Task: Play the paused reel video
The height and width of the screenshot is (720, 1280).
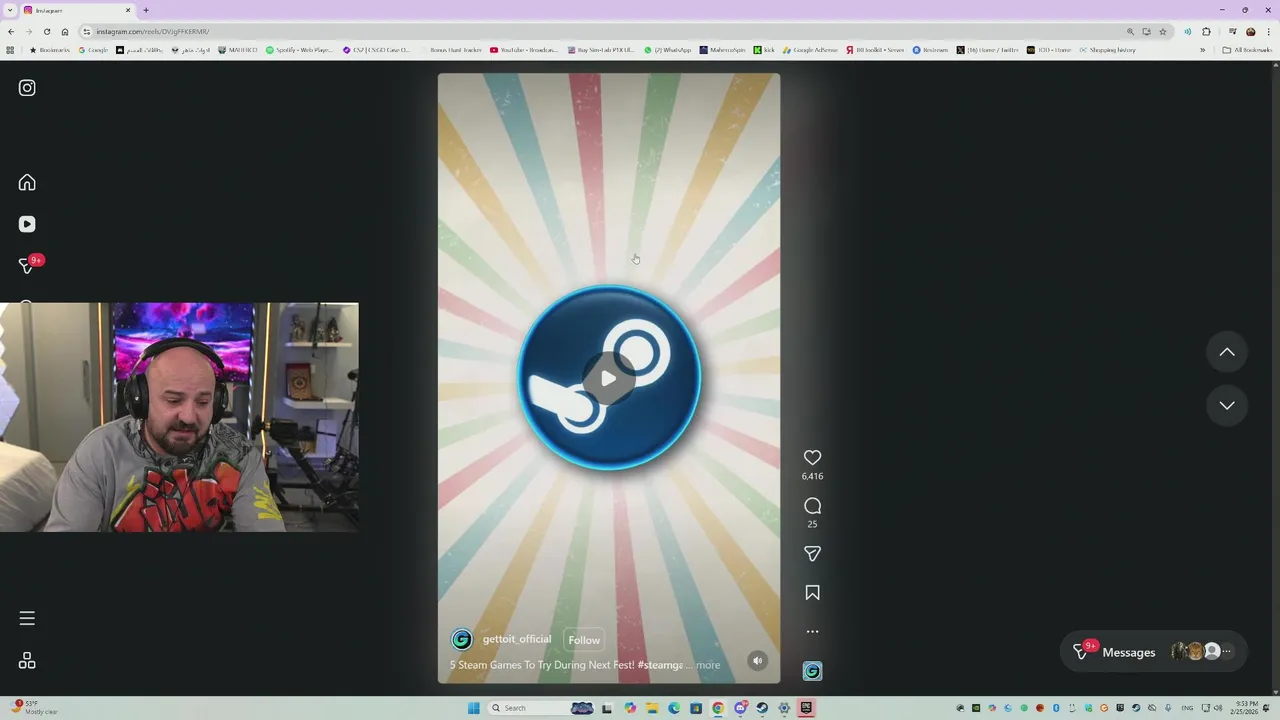Action: click(x=608, y=378)
